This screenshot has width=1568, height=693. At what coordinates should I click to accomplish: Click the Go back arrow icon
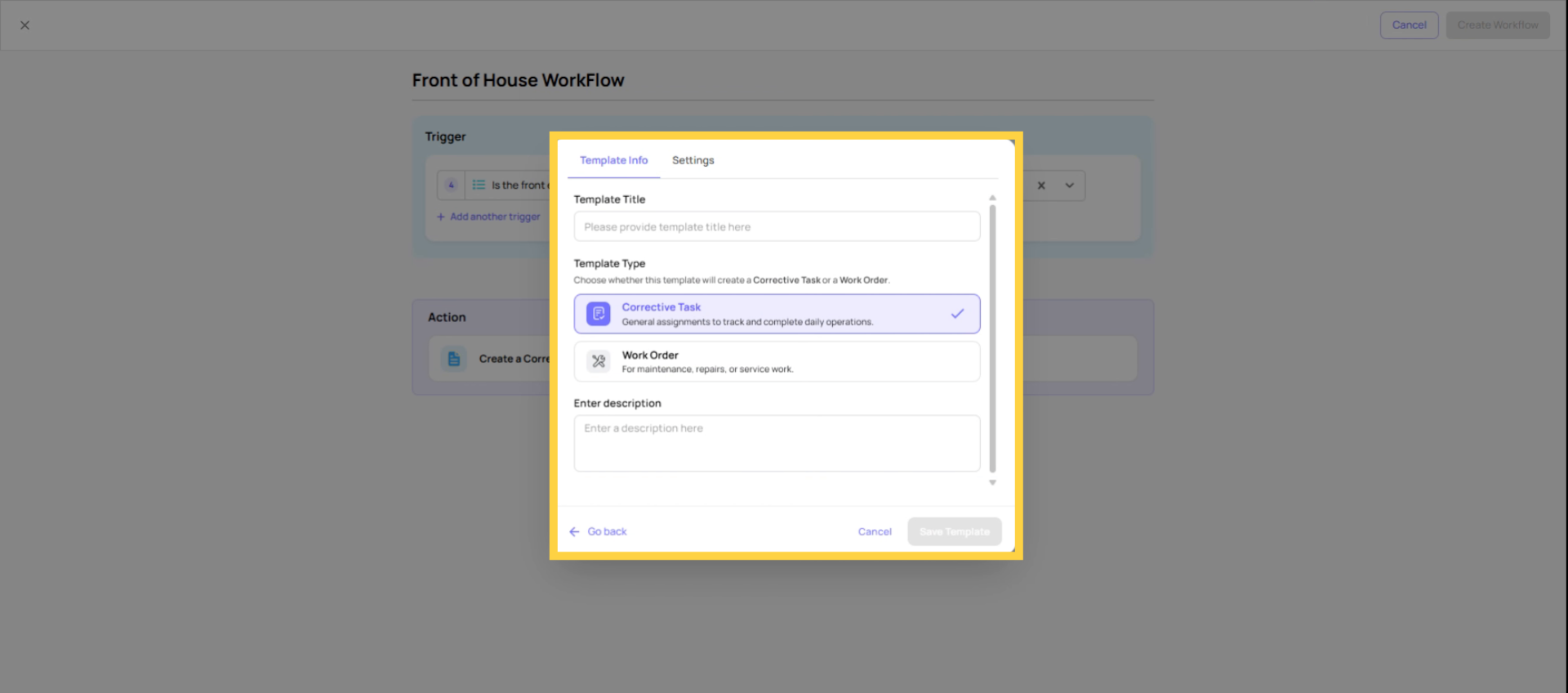(574, 532)
